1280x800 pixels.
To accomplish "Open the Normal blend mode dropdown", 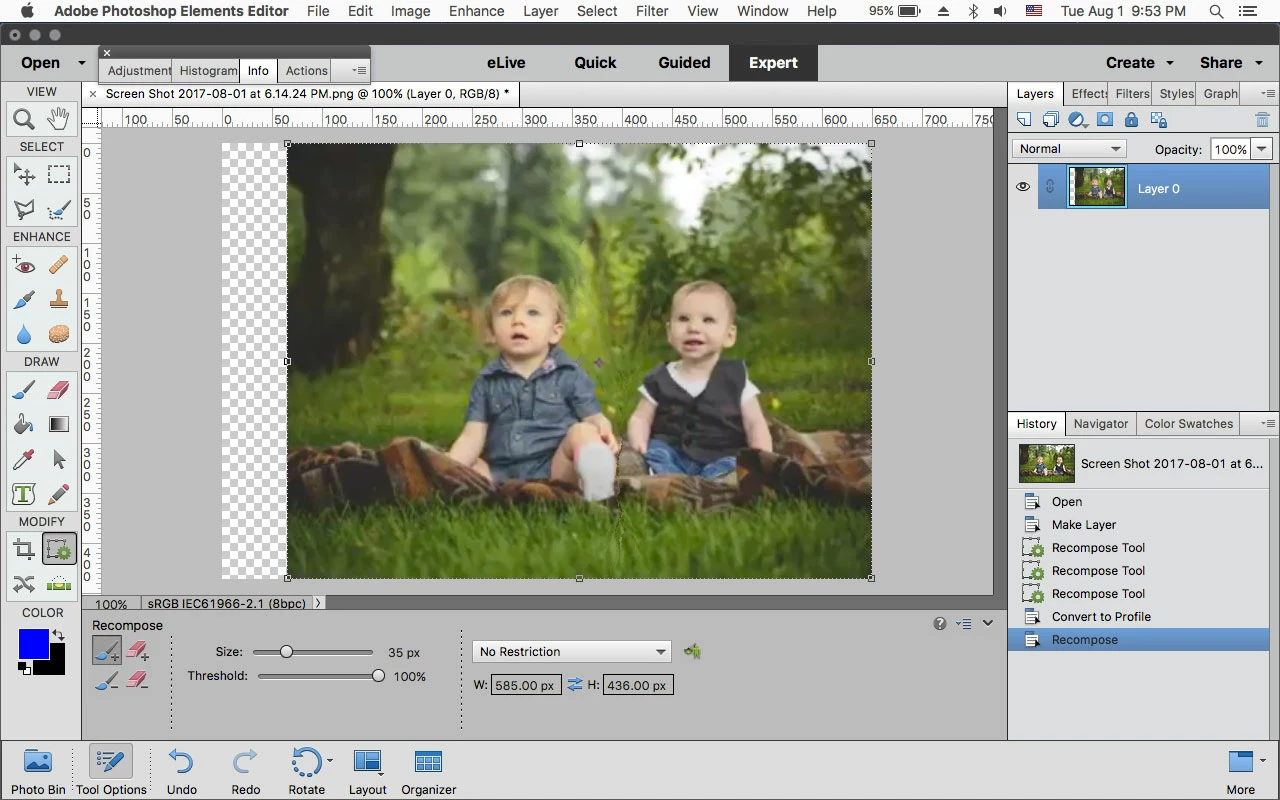I will (x=1069, y=149).
